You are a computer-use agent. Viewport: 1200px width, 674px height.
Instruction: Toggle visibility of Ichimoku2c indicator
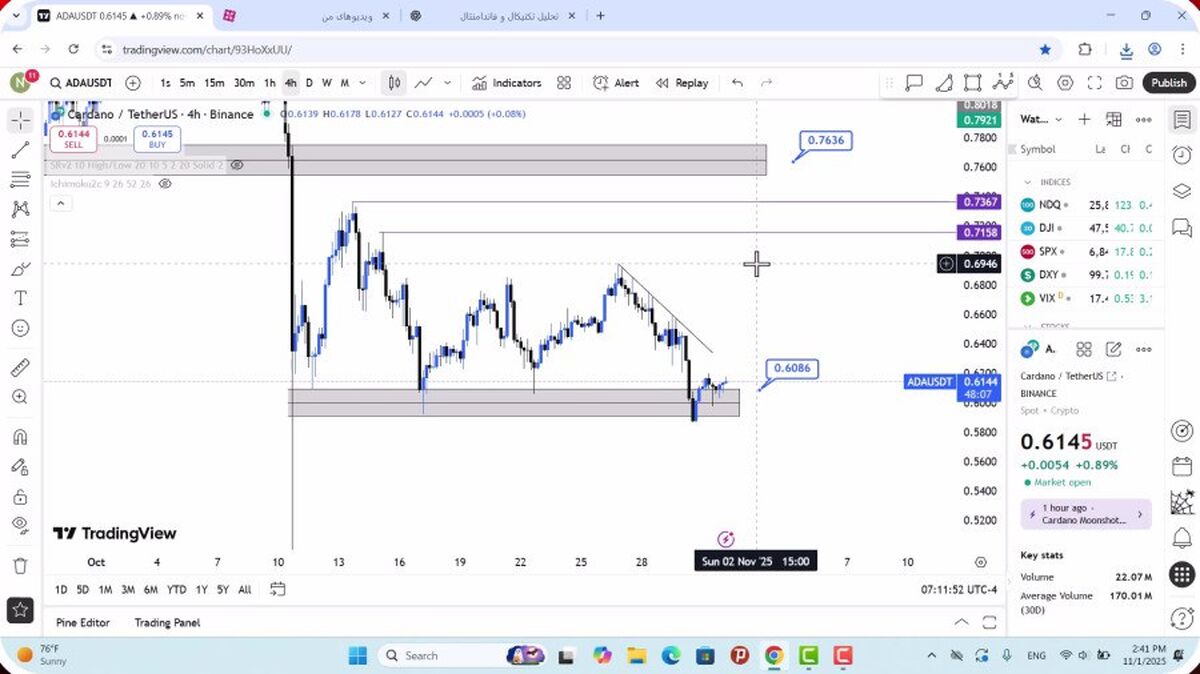pyautogui.click(x=165, y=184)
